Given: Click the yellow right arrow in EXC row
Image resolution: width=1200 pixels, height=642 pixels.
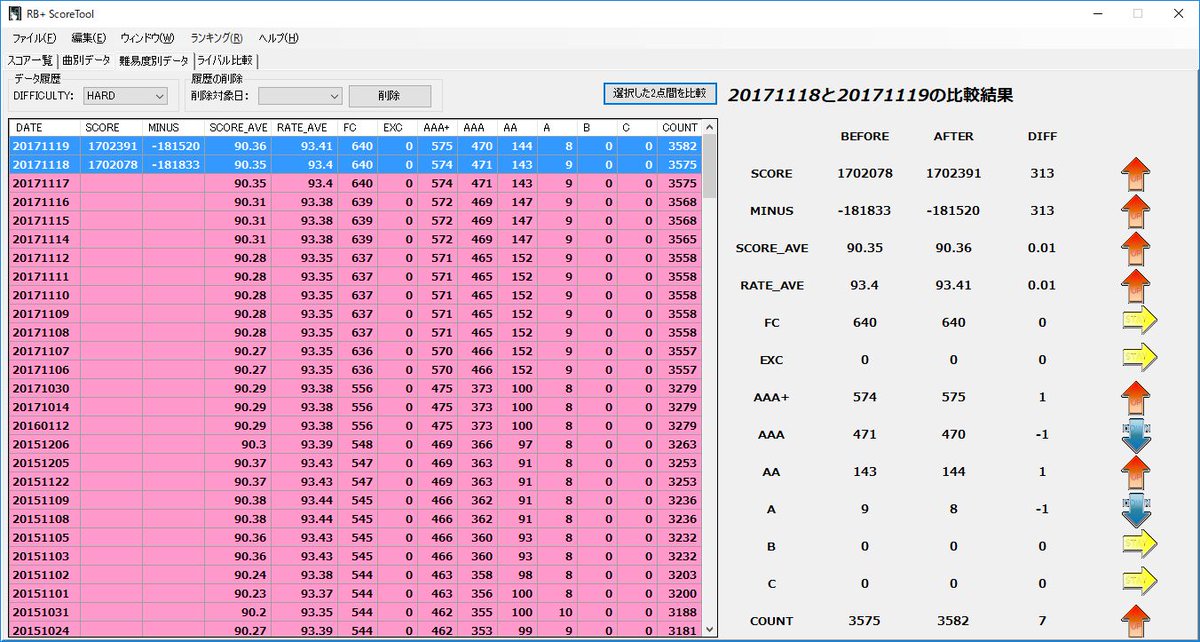Looking at the screenshot, I should click(1138, 359).
